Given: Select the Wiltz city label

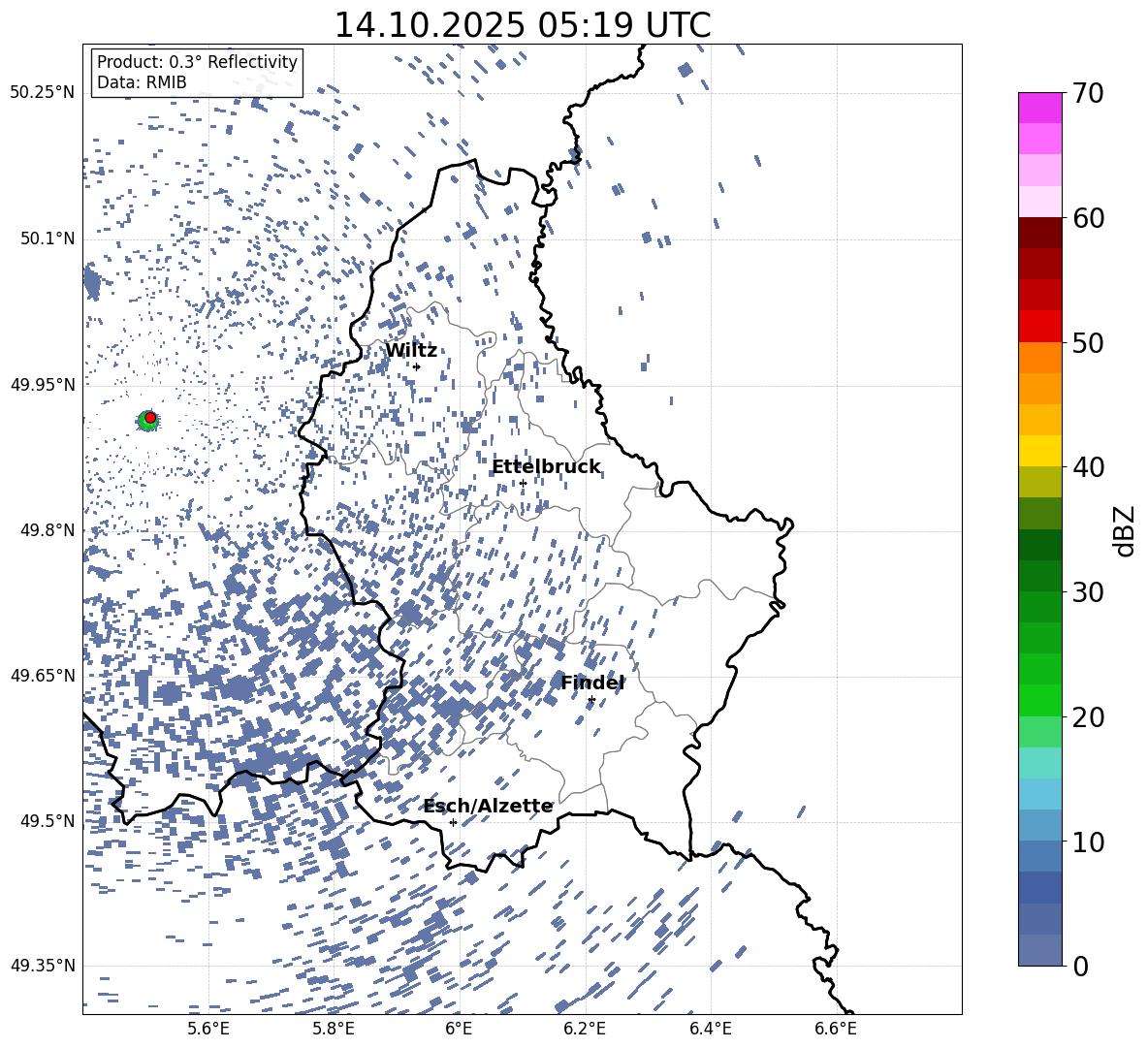Looking at the screenshot, I should (x=411, y=351).
